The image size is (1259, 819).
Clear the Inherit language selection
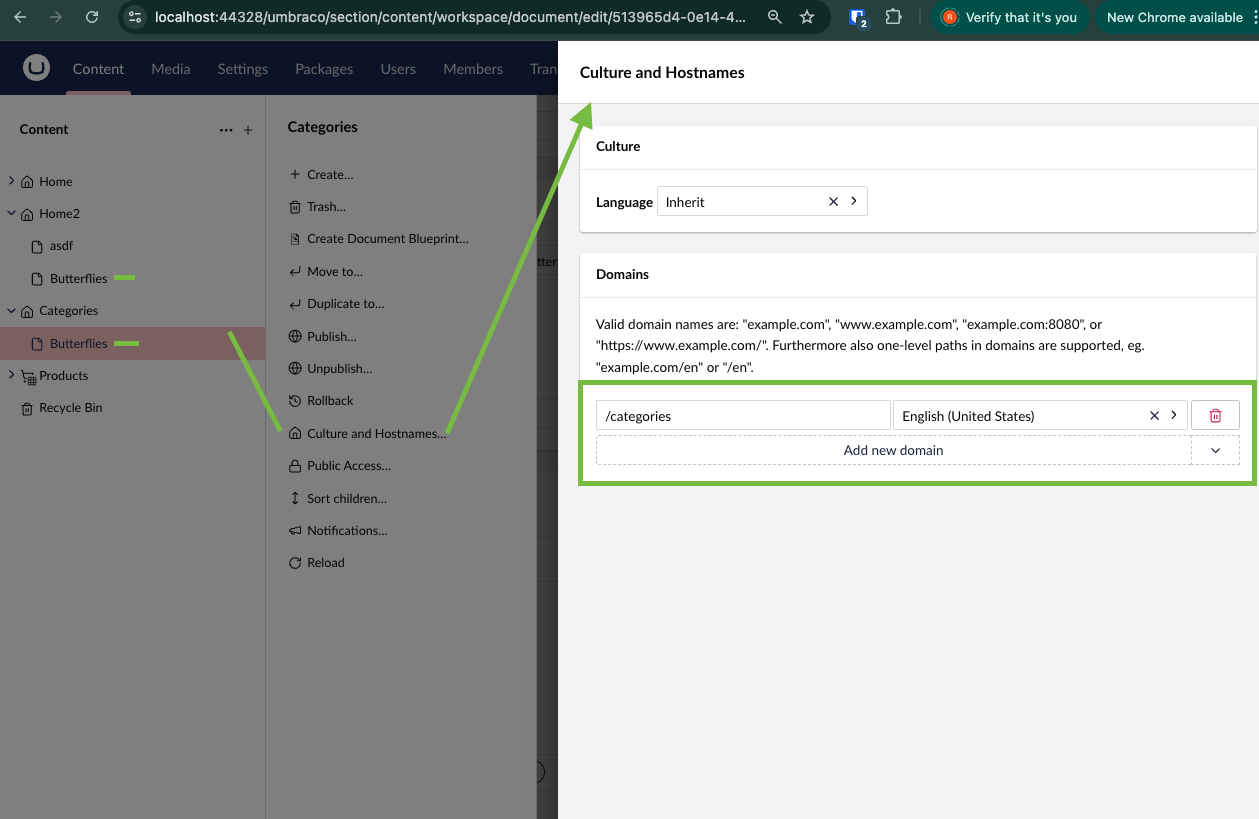[833, 201]
